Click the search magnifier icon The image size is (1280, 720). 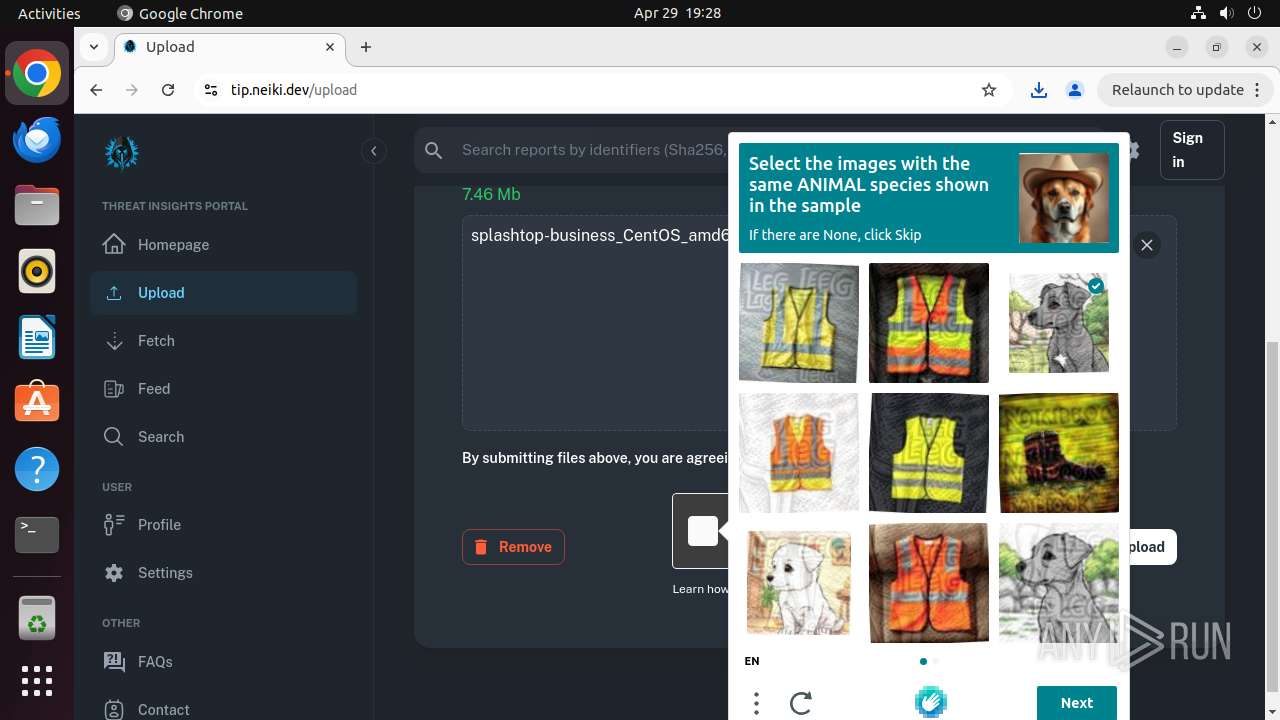click(433, 150)
